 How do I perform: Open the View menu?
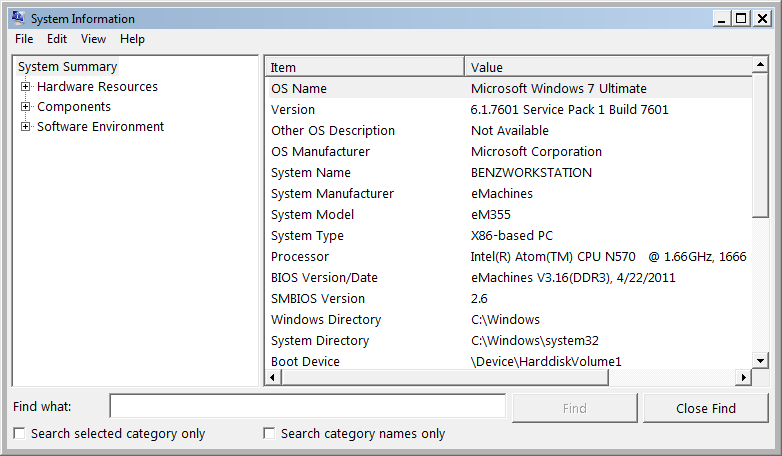click(93, 39)
